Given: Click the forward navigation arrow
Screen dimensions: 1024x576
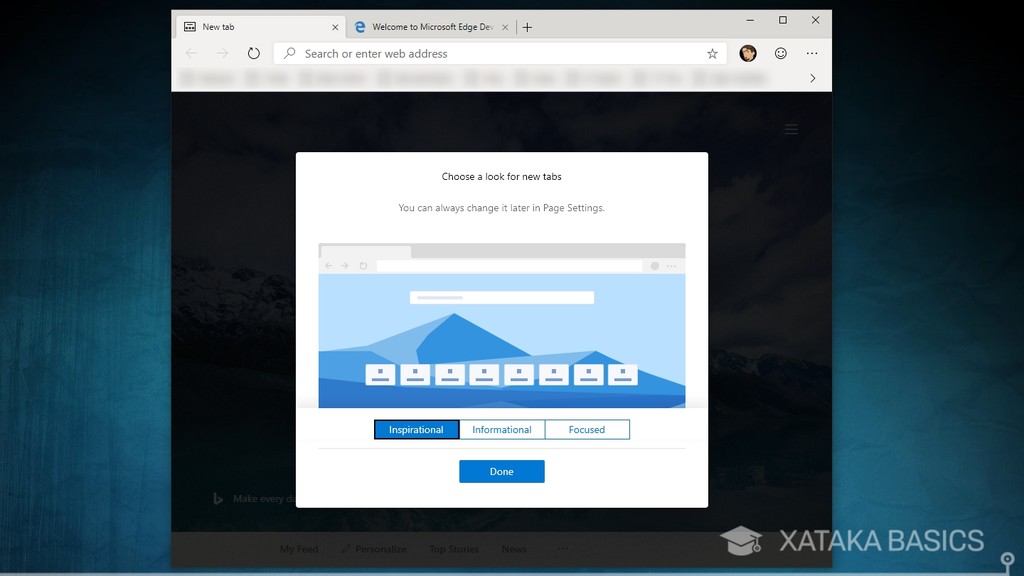Looking at the screenshot, I should pyautogui.click(x=221, y=53).
